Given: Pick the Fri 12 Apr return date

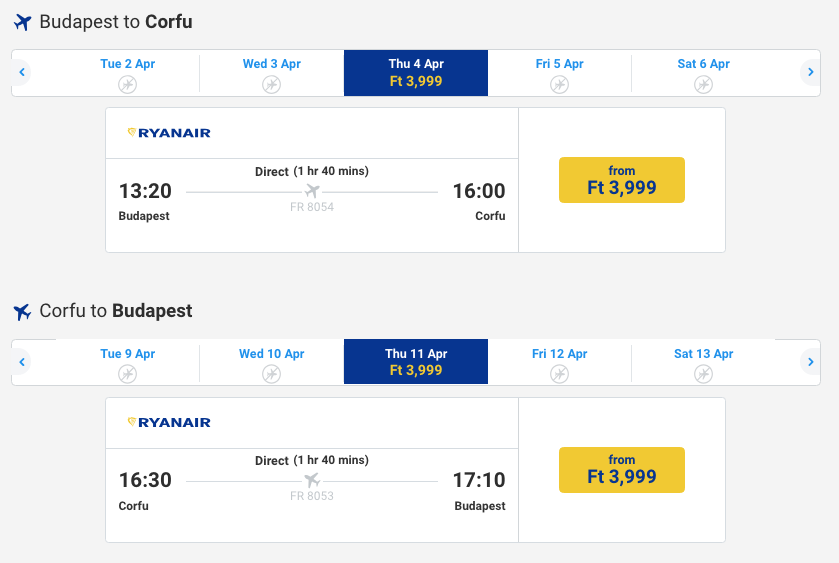Looking at the screenshot, I should point(560,362).
